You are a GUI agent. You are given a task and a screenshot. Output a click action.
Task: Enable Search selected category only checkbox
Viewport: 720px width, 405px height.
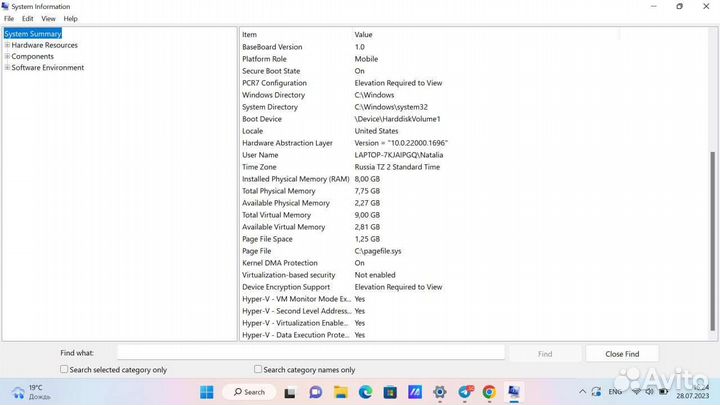[65, 369]
